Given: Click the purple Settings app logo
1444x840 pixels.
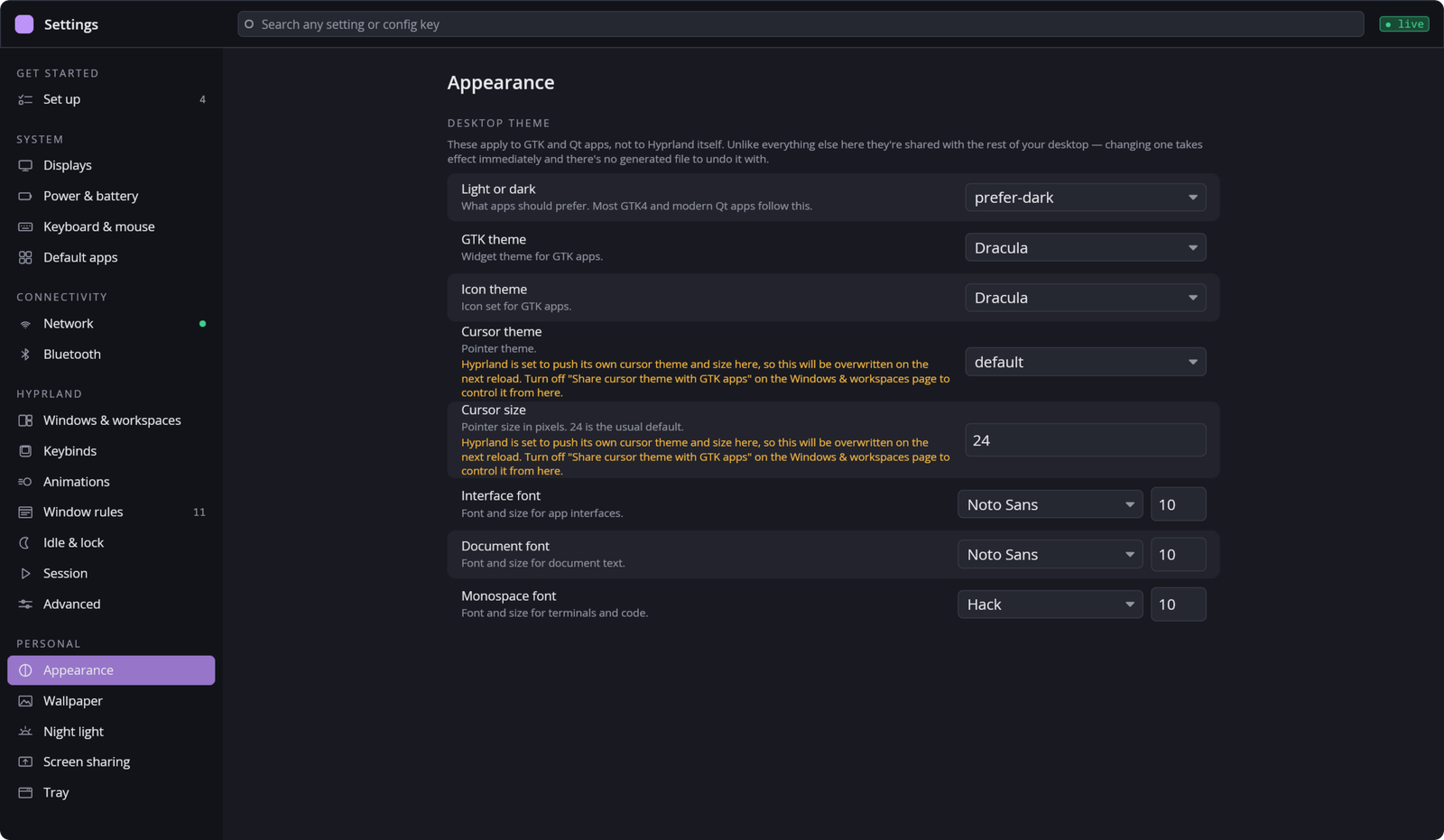Looking at the screenshot, I should click(x=24, y=24).
